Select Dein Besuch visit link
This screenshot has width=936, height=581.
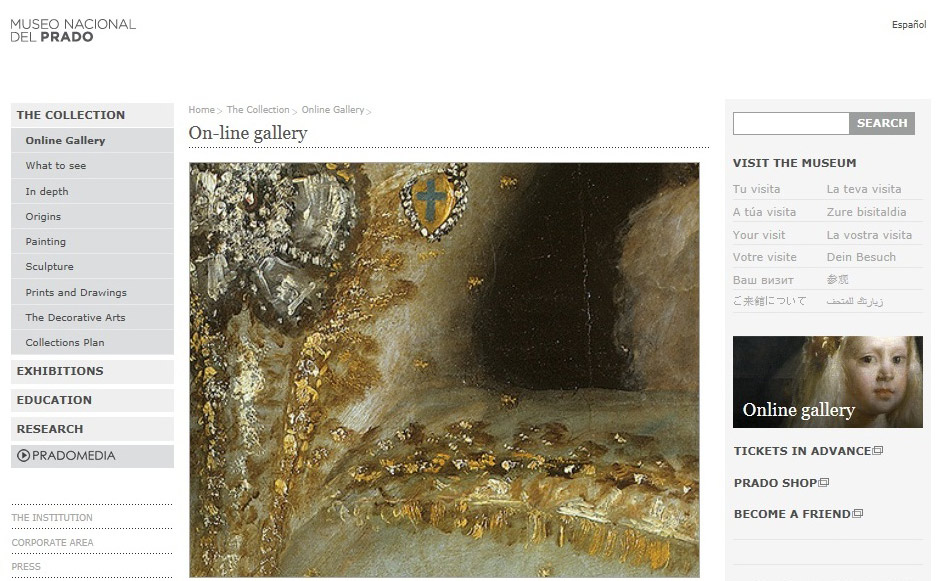[861, 257]
